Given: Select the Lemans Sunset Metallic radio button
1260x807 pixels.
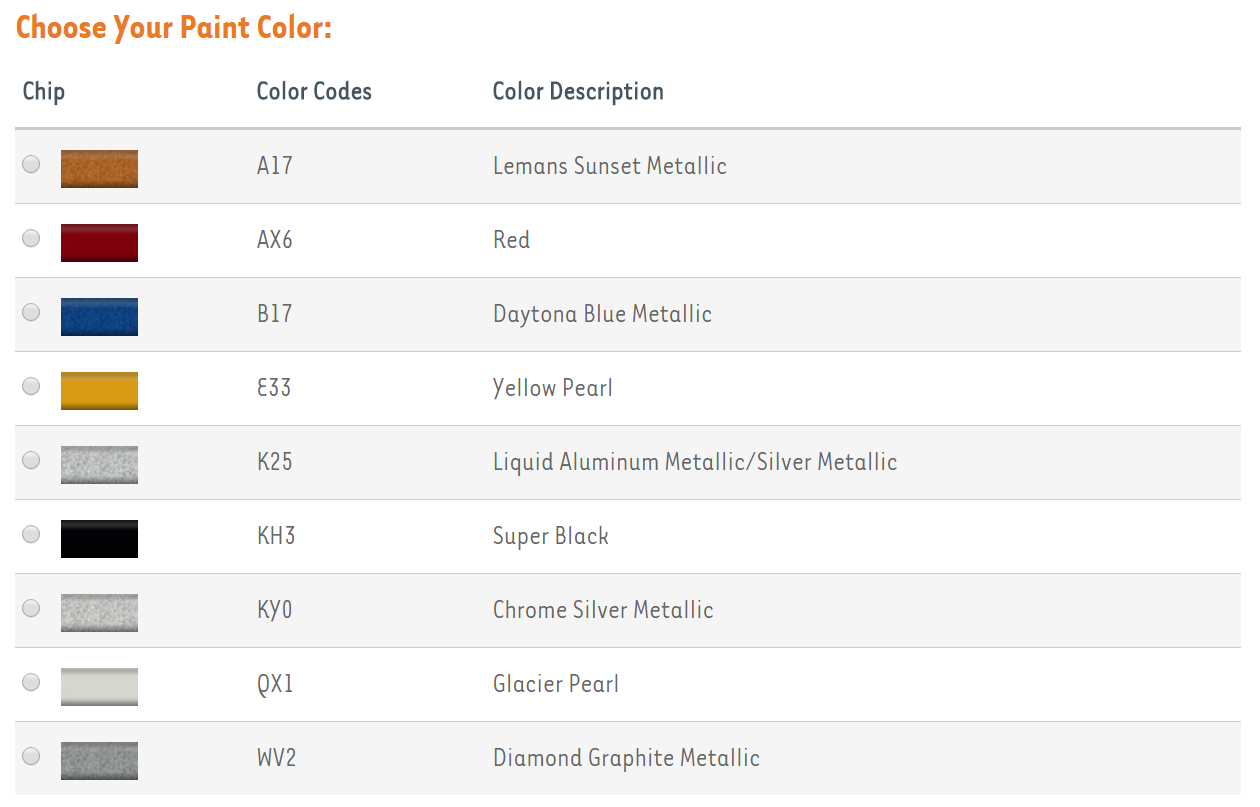Looking at the screenshot, I should click(32, 164).
